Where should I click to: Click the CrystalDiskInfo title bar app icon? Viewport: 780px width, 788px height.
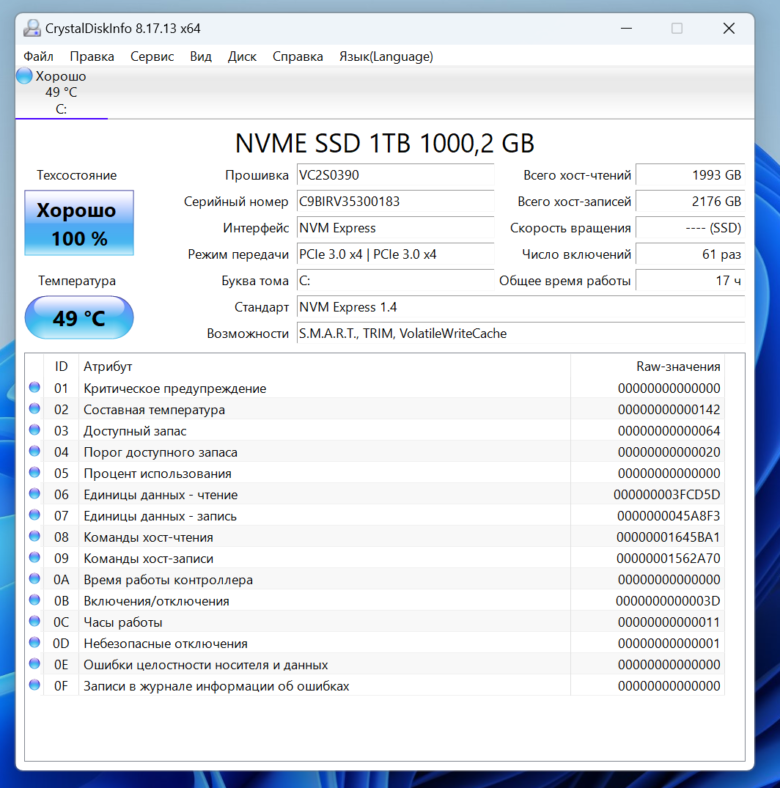[x=32, y=28]
